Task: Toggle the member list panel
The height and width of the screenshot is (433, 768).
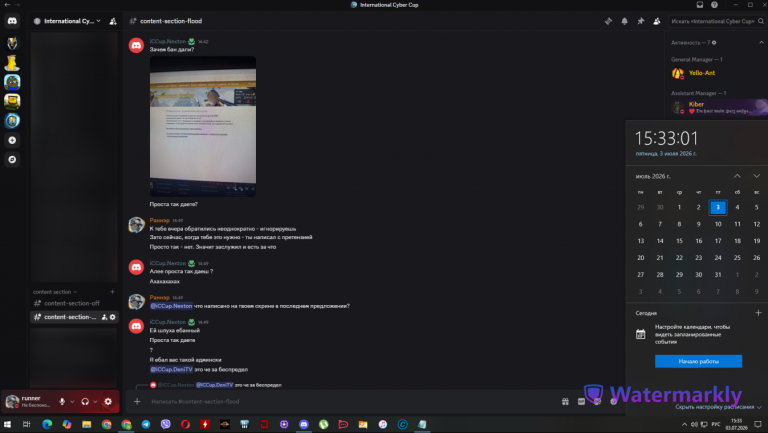Action: coord(657,21)
